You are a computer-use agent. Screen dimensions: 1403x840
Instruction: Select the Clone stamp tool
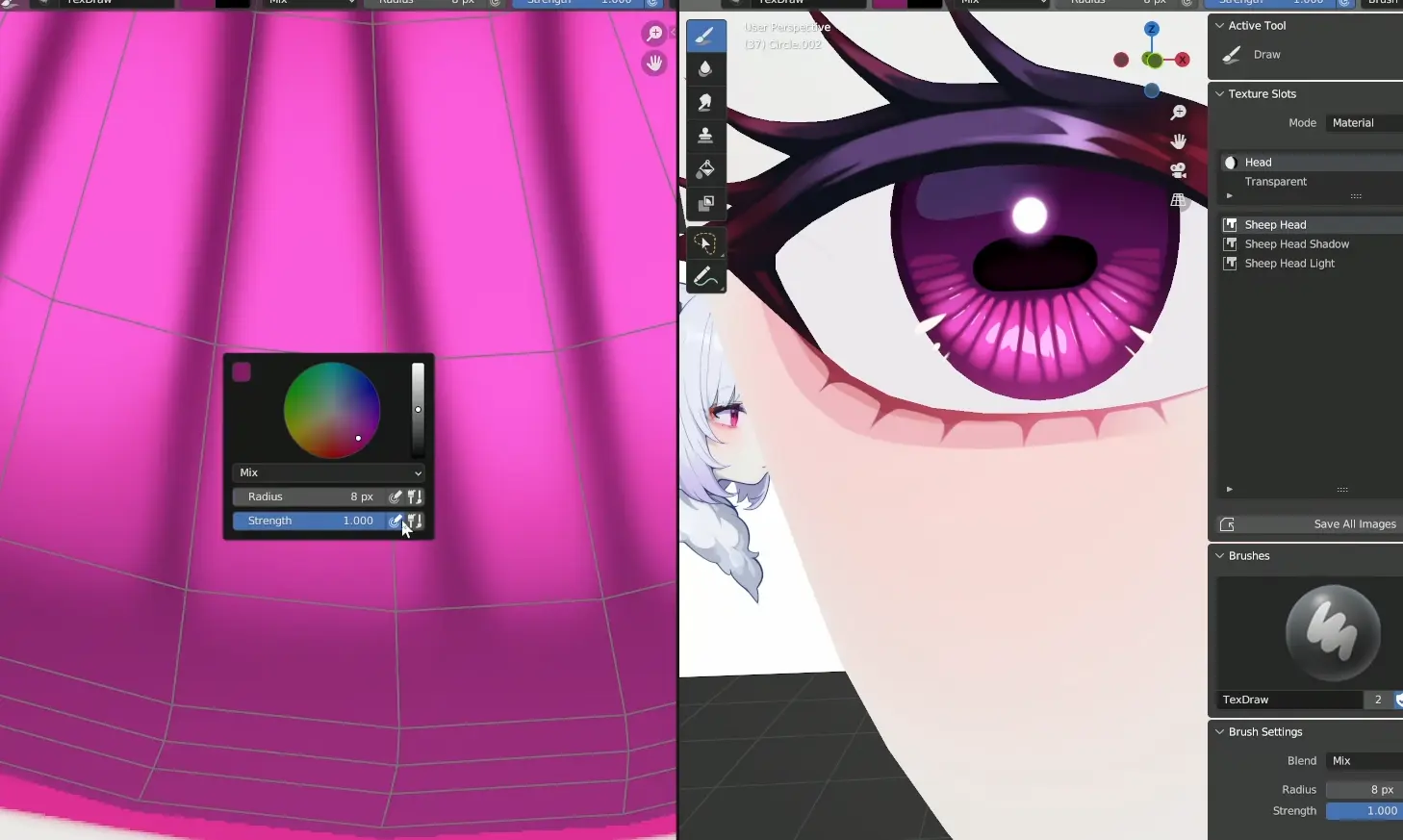pos(705,136)
